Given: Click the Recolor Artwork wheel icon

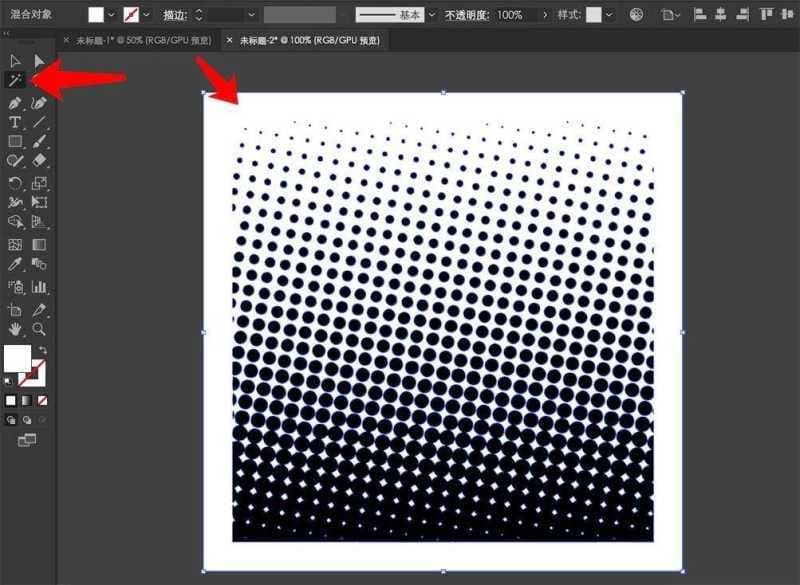Looking at the screenshot, I should pyautogui.click(x=637, y=16).
